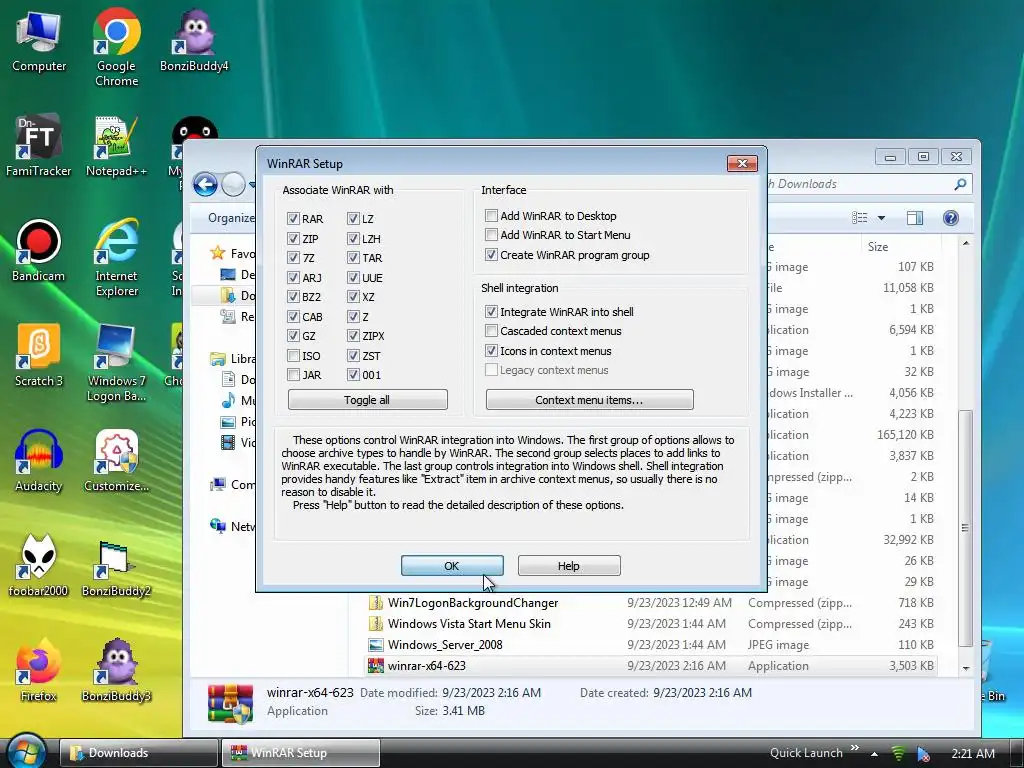The width and height of the screenshot is (1024, 768).
Task: Toggle the TAR association checkbox
Action: click(353, 257)
